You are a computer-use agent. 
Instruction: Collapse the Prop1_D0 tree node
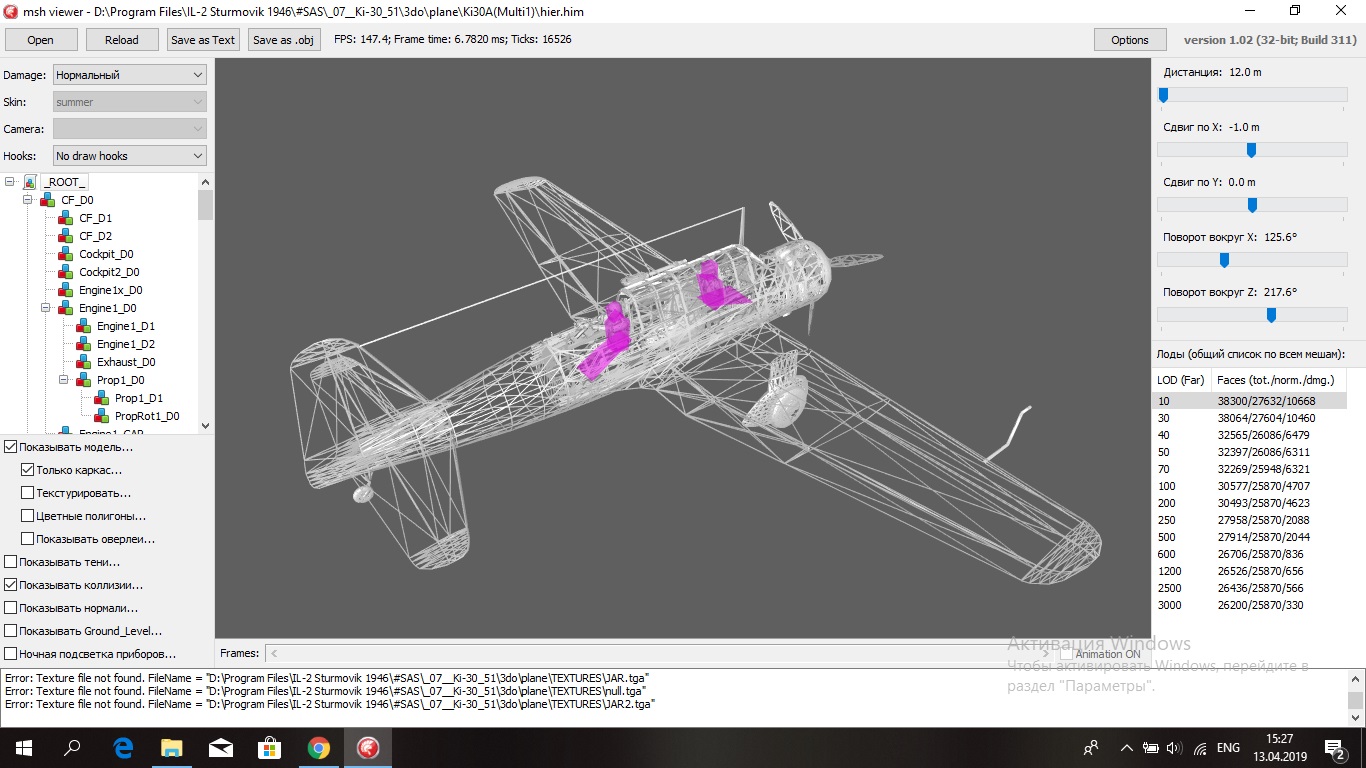[64, 380]
